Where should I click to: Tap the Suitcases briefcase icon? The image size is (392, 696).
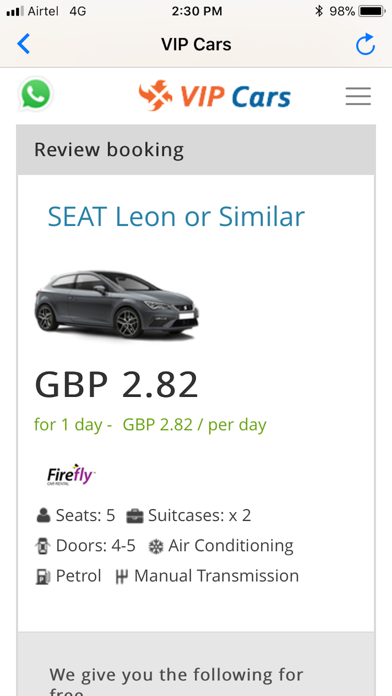[135, 516]
